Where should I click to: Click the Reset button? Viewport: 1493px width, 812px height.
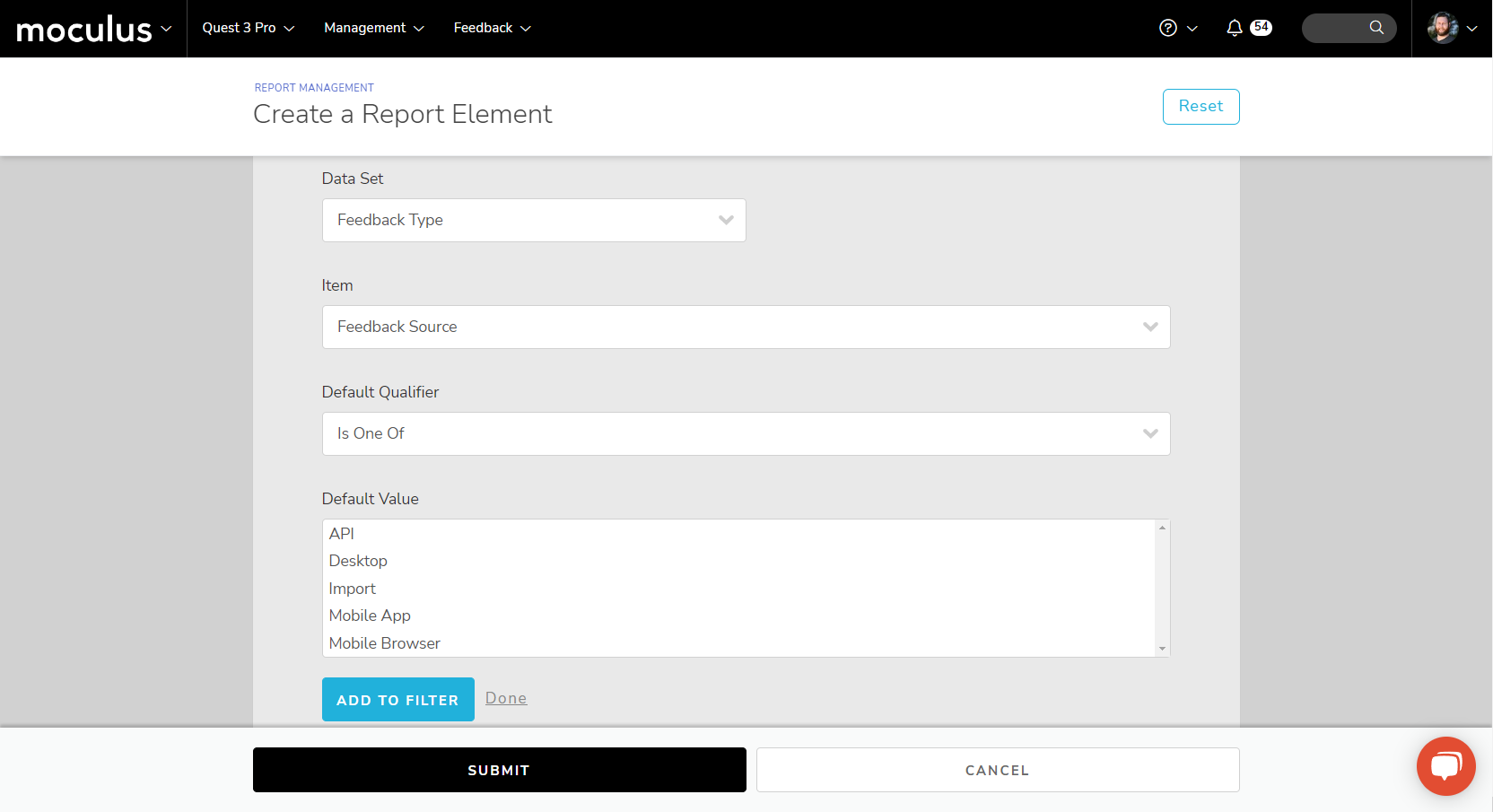pos(1201,107)
